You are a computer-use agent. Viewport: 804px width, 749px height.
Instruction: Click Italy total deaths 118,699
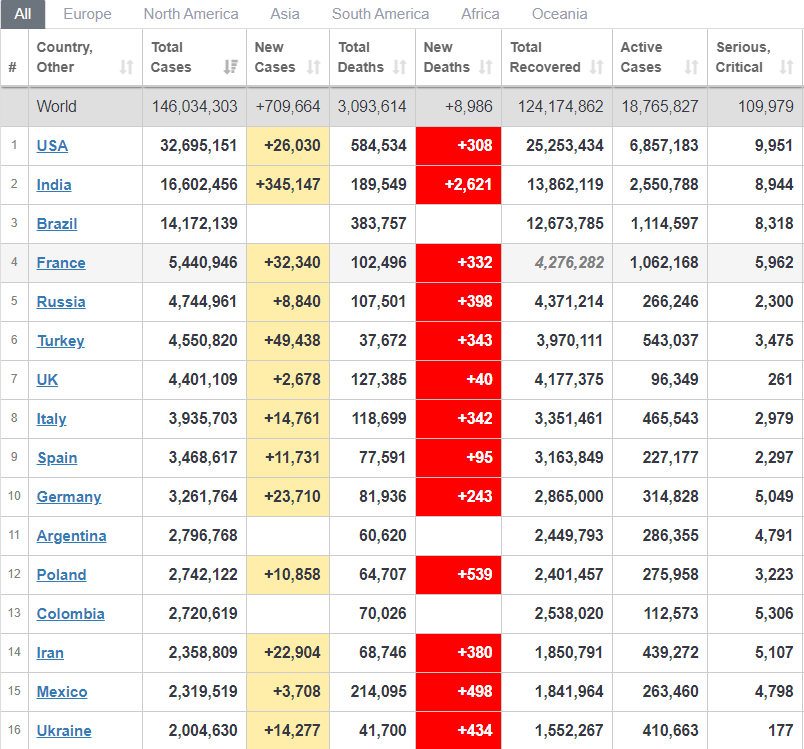coord(379,419)
